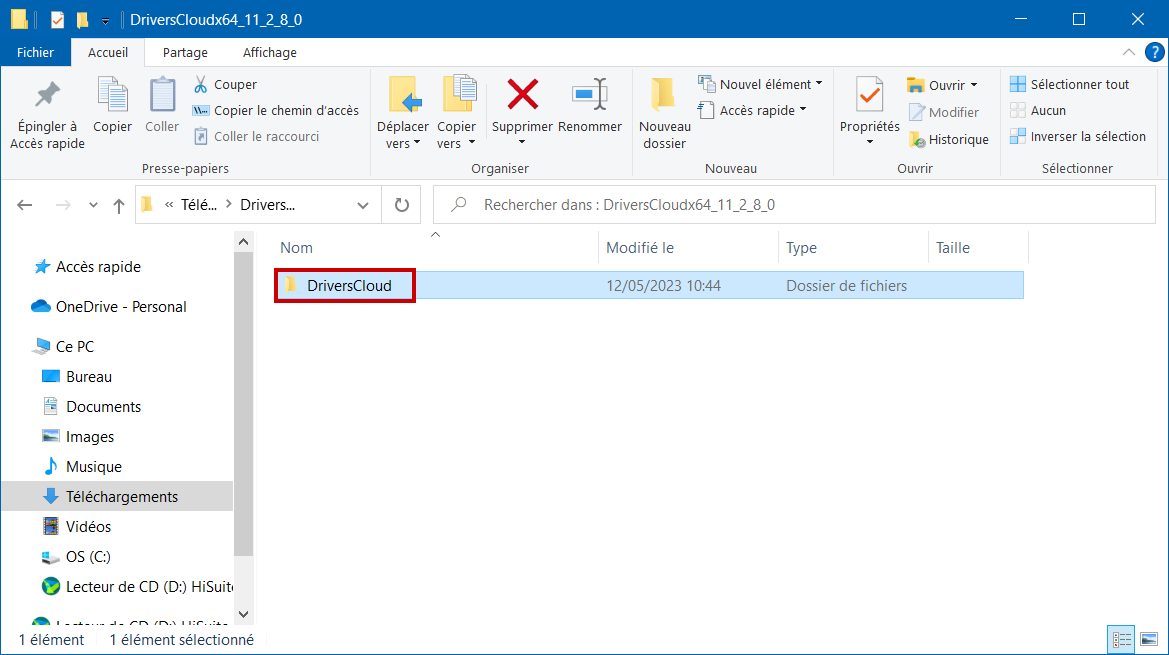The image size is (1169, 655).
Task: Click navigation pane scroll down arrow
Action: pos(243,614)
